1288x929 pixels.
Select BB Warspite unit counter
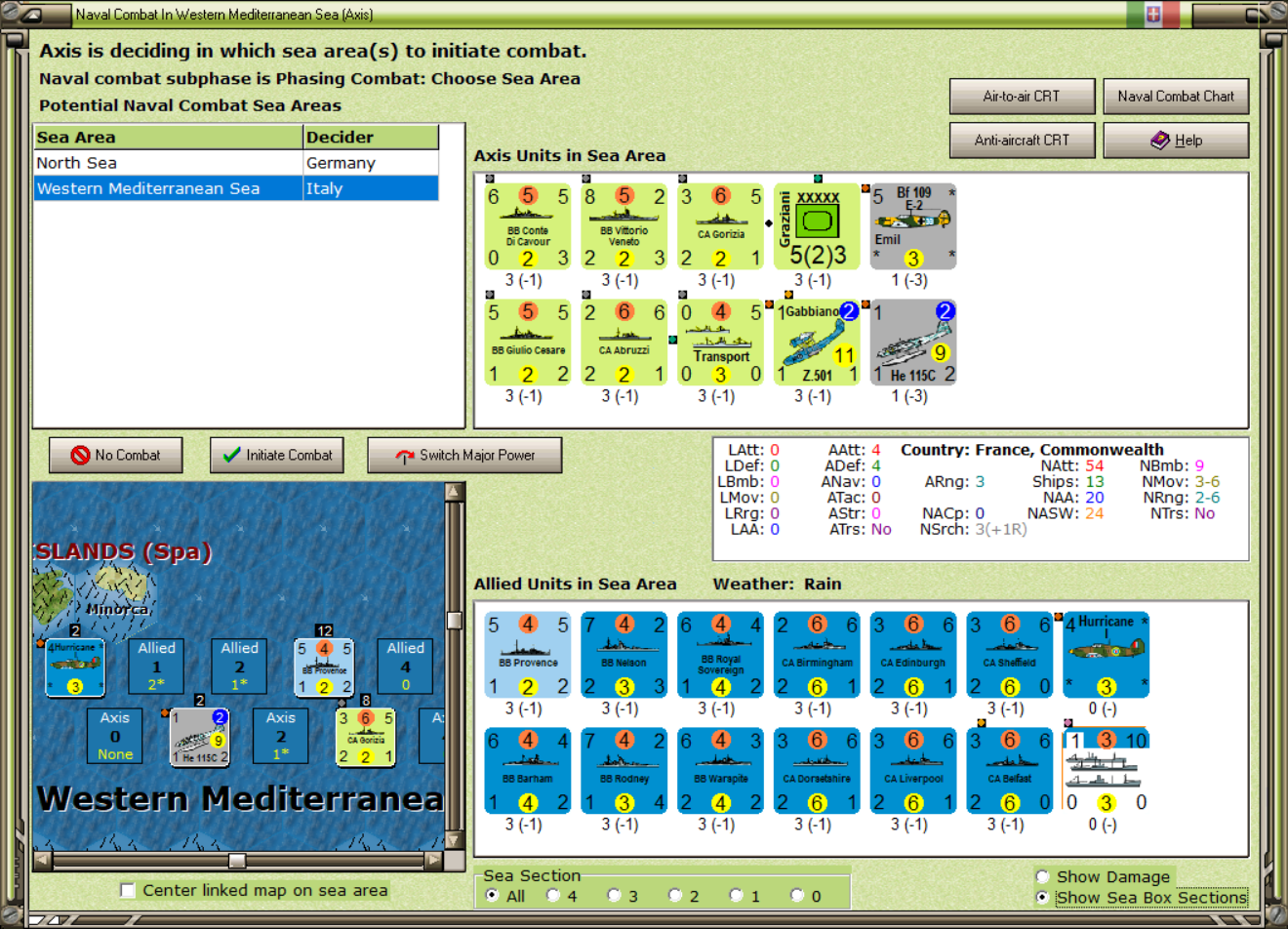[x=721, y=771]
